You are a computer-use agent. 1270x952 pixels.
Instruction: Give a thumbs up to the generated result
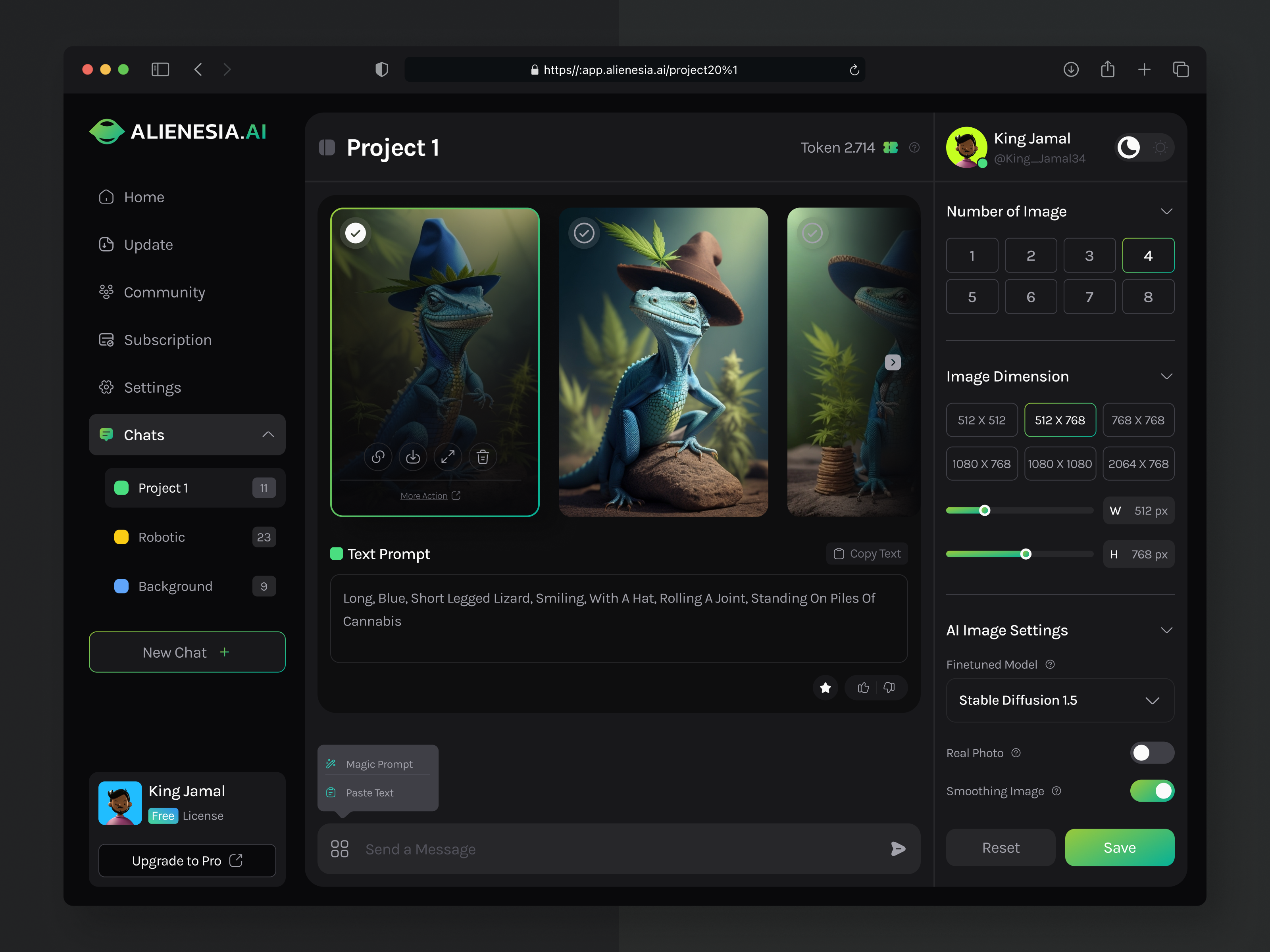pos(862,687)
